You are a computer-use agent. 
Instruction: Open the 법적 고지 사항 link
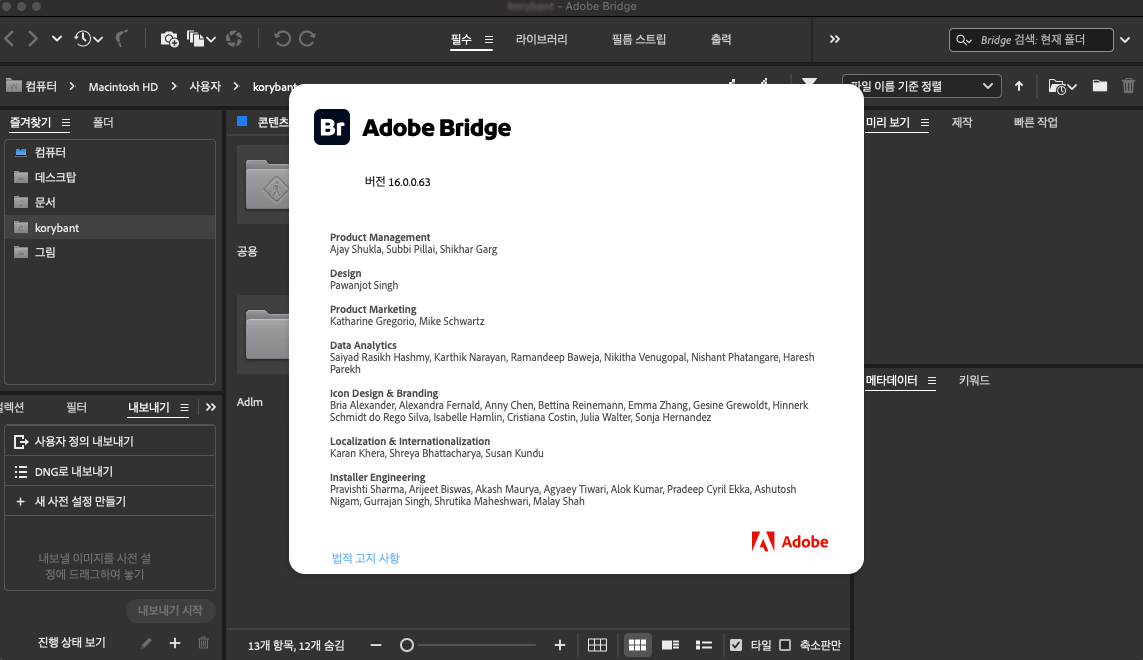(365, 558)
